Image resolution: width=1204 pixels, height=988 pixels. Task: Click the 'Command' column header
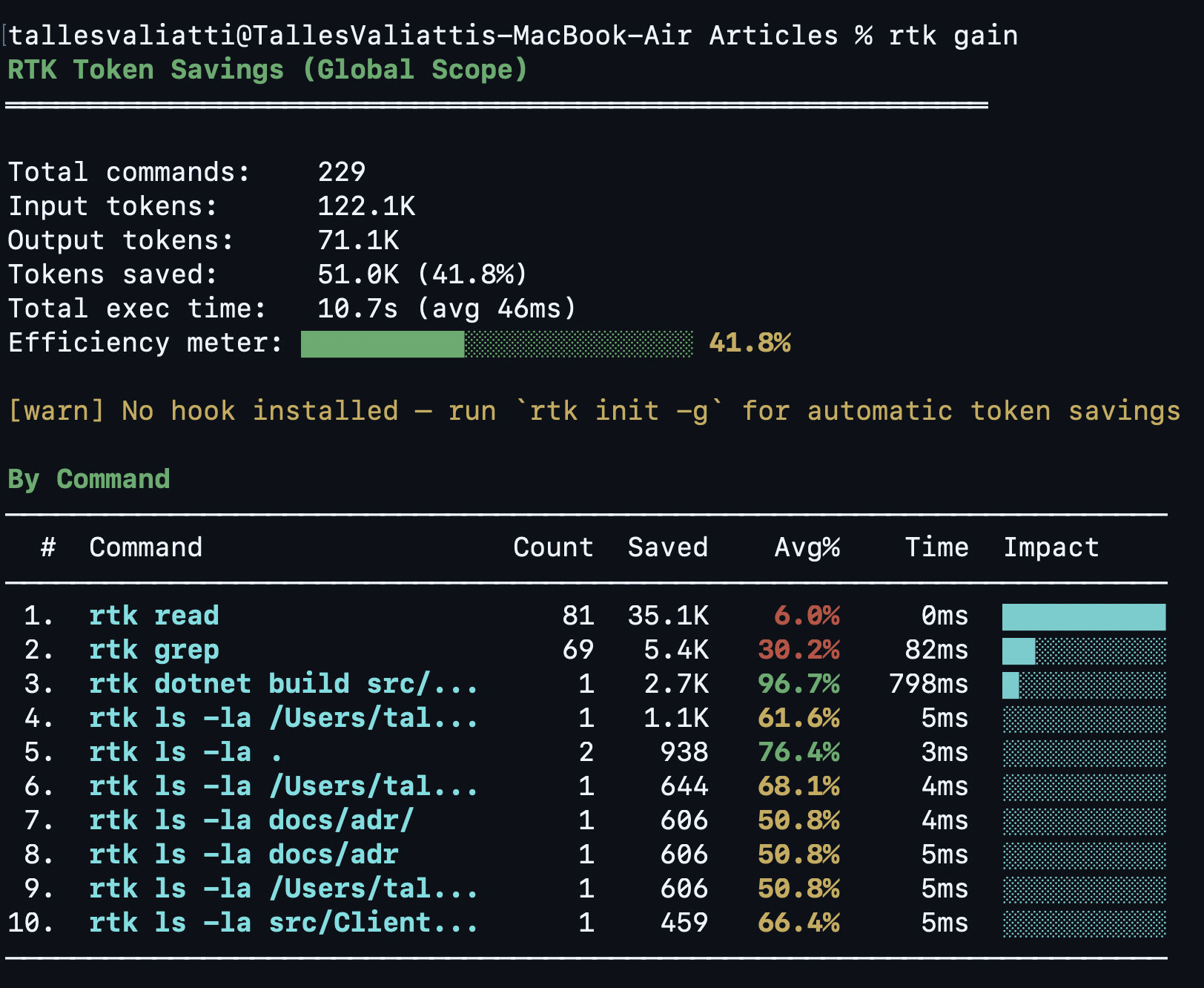146,547
